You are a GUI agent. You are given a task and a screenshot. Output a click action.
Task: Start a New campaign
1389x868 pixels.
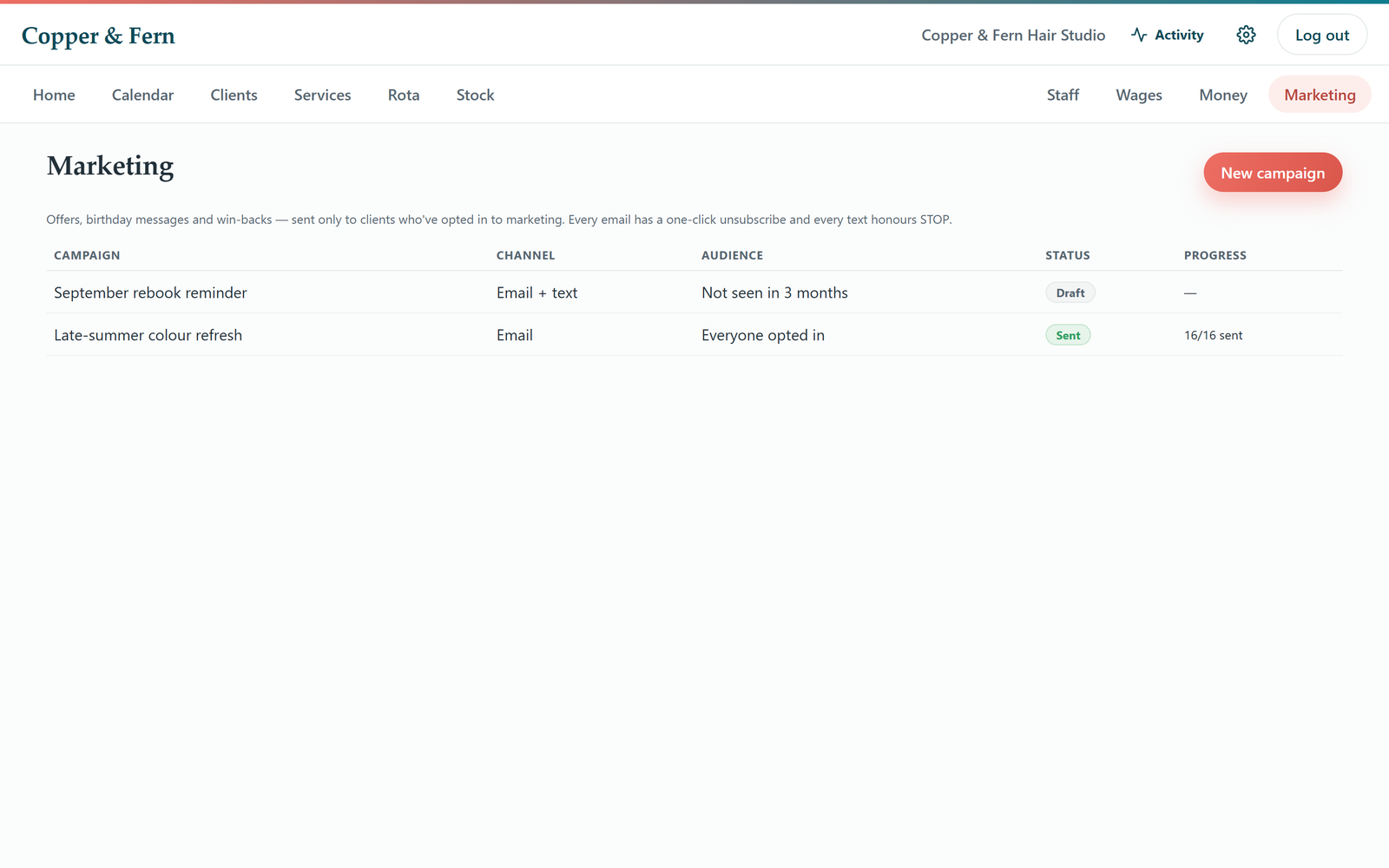coord(1273,173)
